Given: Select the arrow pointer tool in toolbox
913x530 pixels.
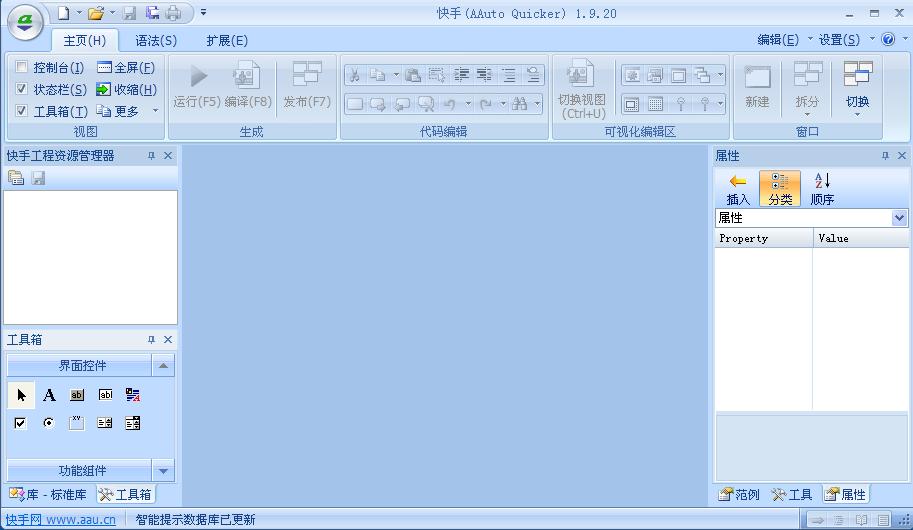Looking at the screenshot, I should (x=22, y=395).
